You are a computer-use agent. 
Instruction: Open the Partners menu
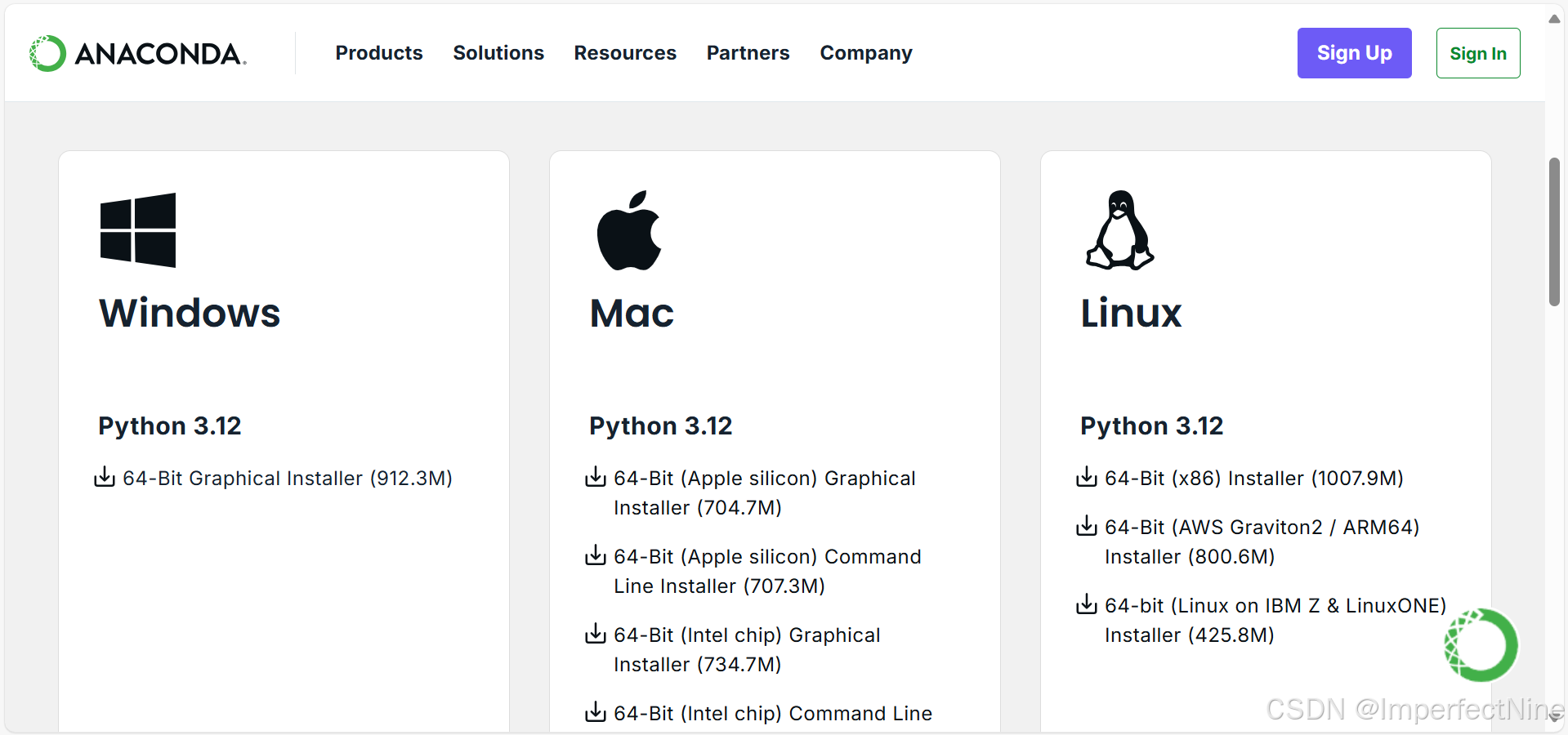tap(748, 53)
